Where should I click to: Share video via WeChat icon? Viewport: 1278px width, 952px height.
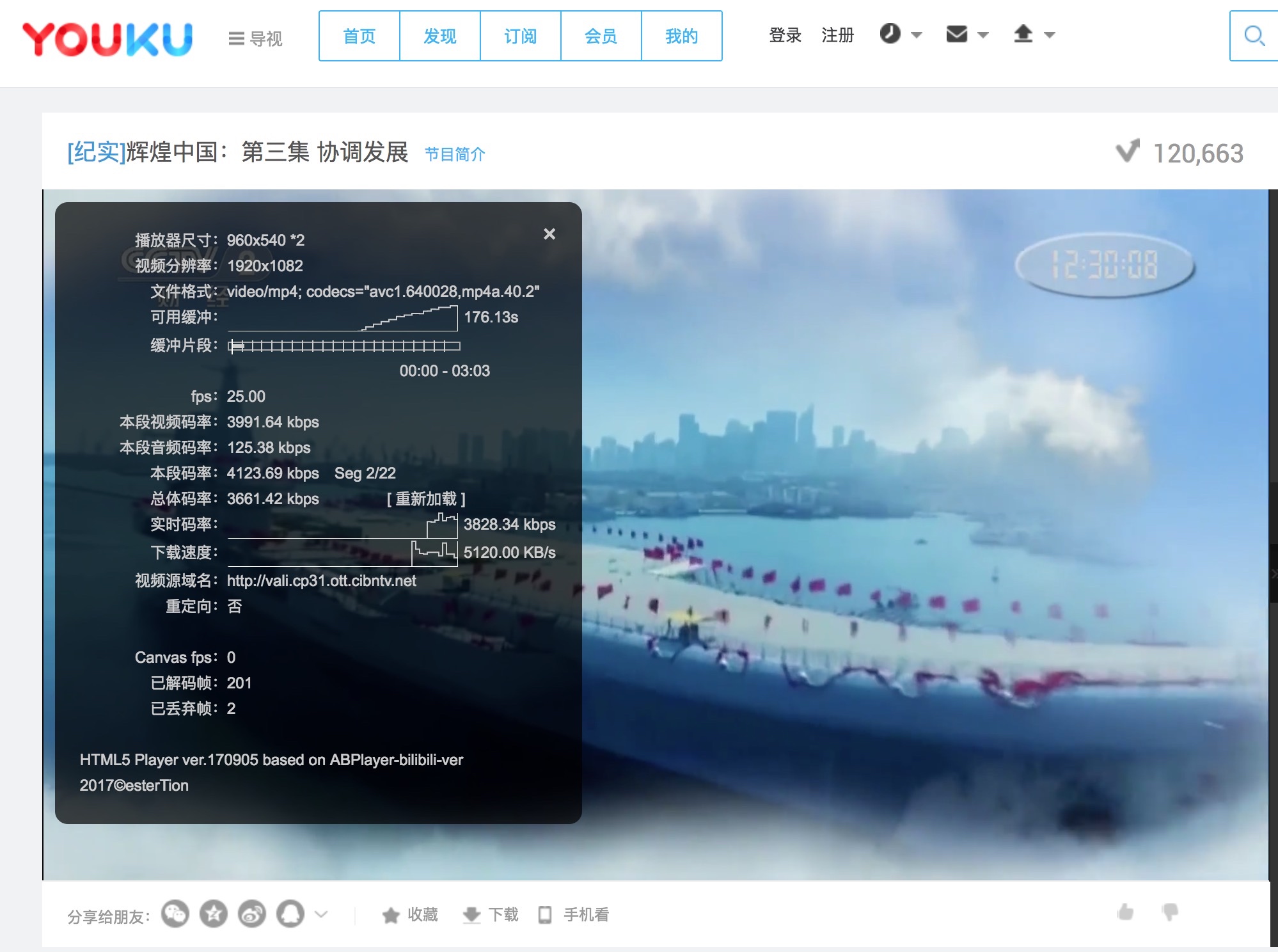175,914
